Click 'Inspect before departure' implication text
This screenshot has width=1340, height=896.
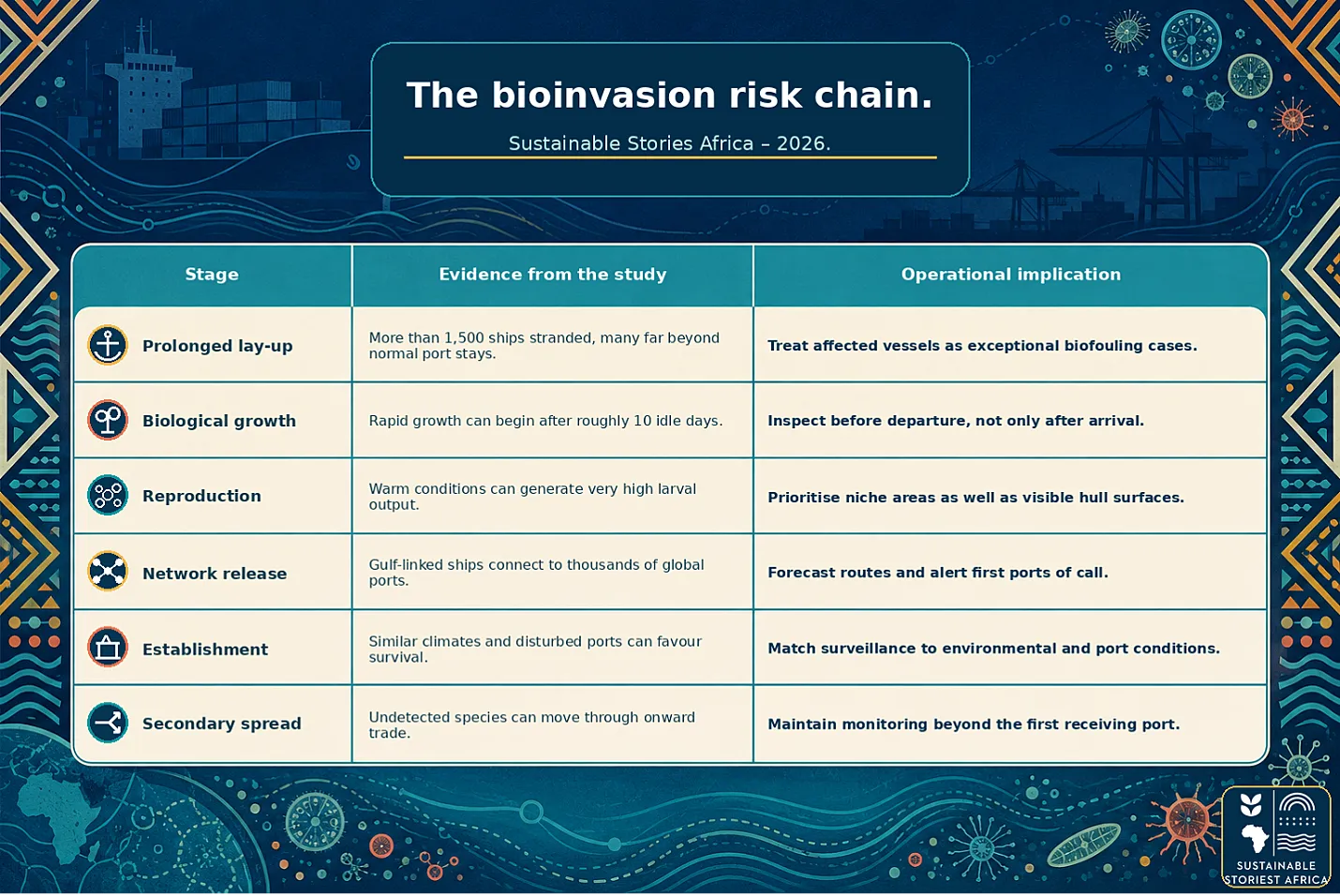[x=956, y=421]
